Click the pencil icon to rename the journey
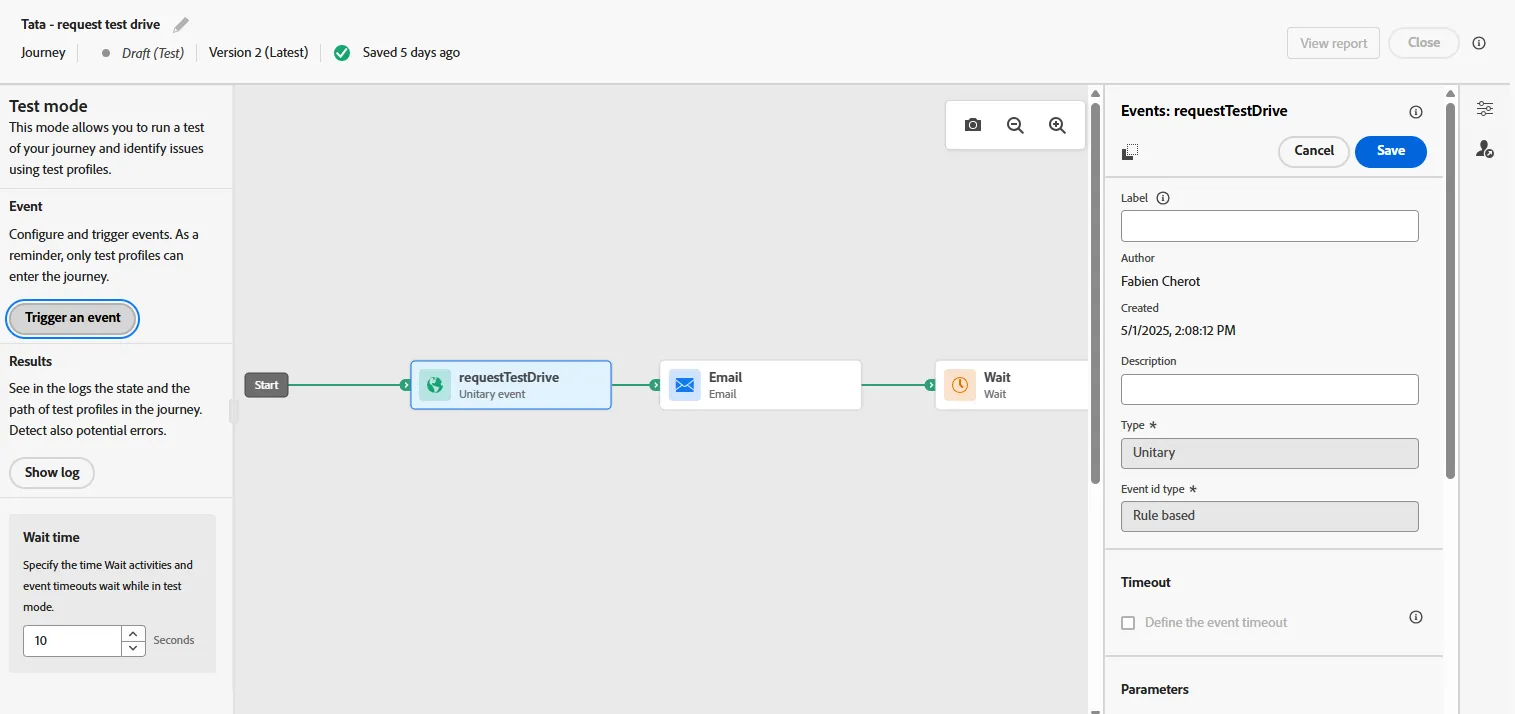The width and height of the screenshot is (1515, 714). (x=181, y=25)
